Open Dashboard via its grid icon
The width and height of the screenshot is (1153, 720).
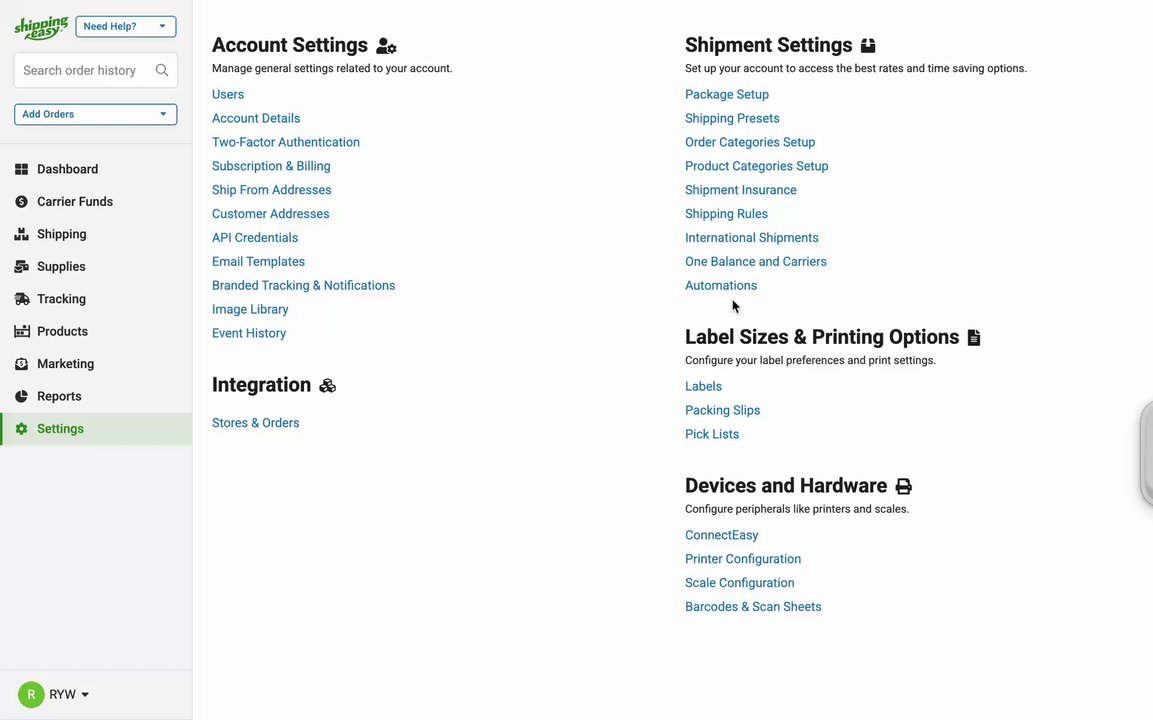click(21, 169)
